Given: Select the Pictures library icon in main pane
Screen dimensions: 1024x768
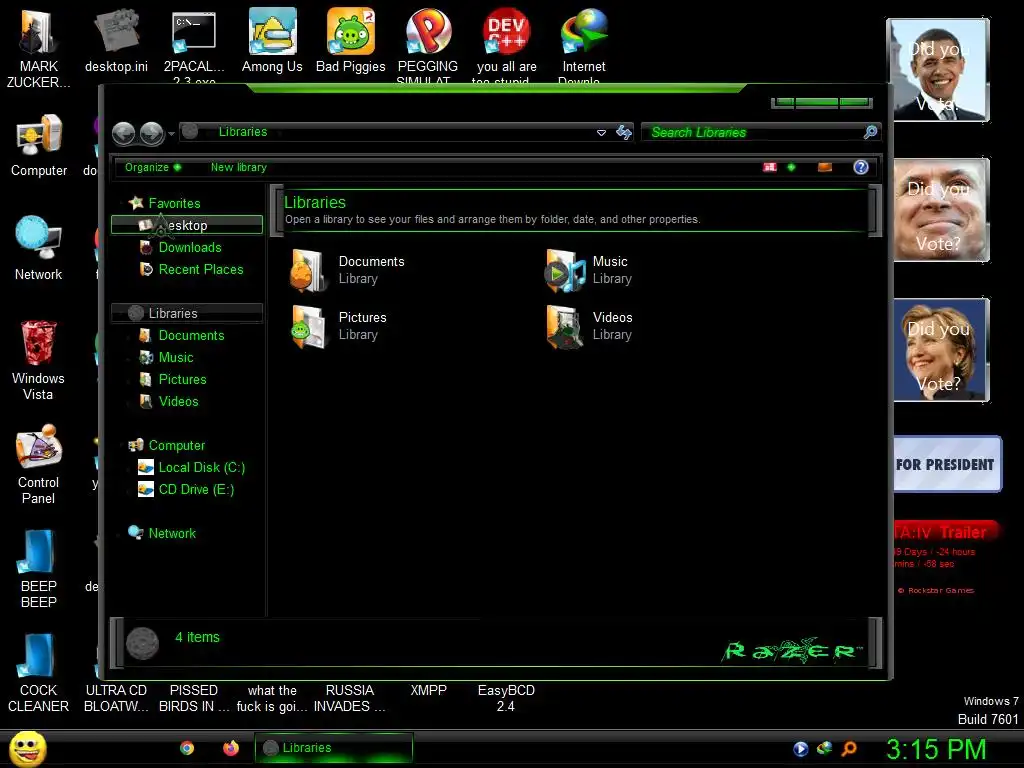Looking at the screenshot, I should coord(308,327).
